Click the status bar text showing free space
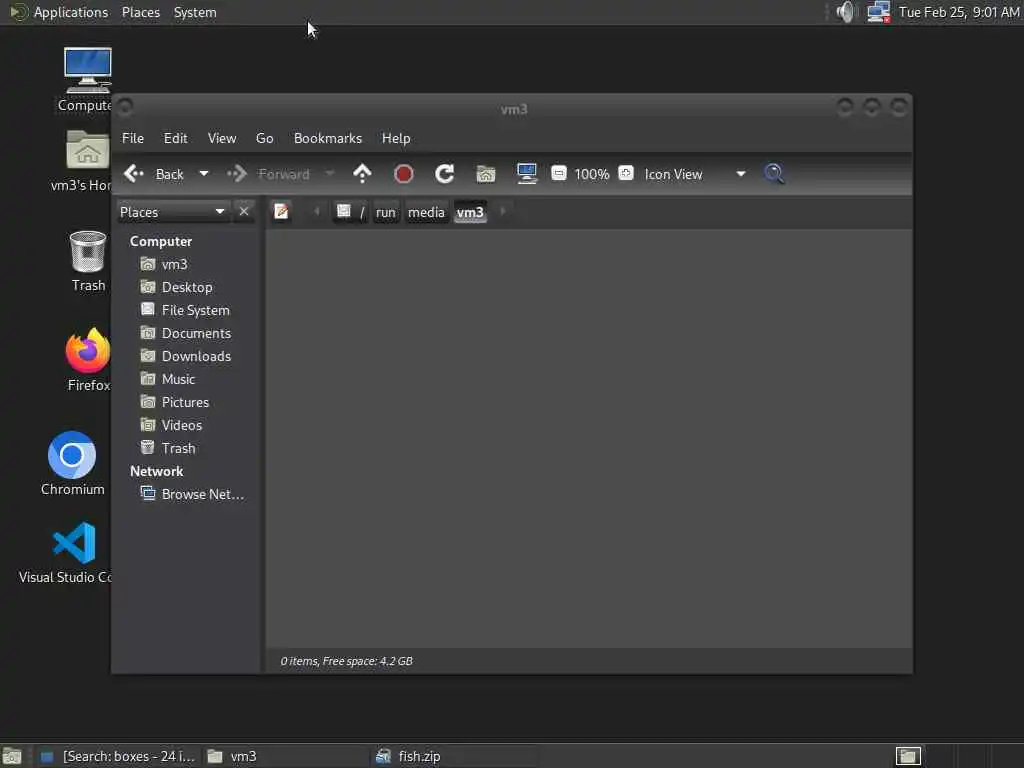 pos(346,661)
